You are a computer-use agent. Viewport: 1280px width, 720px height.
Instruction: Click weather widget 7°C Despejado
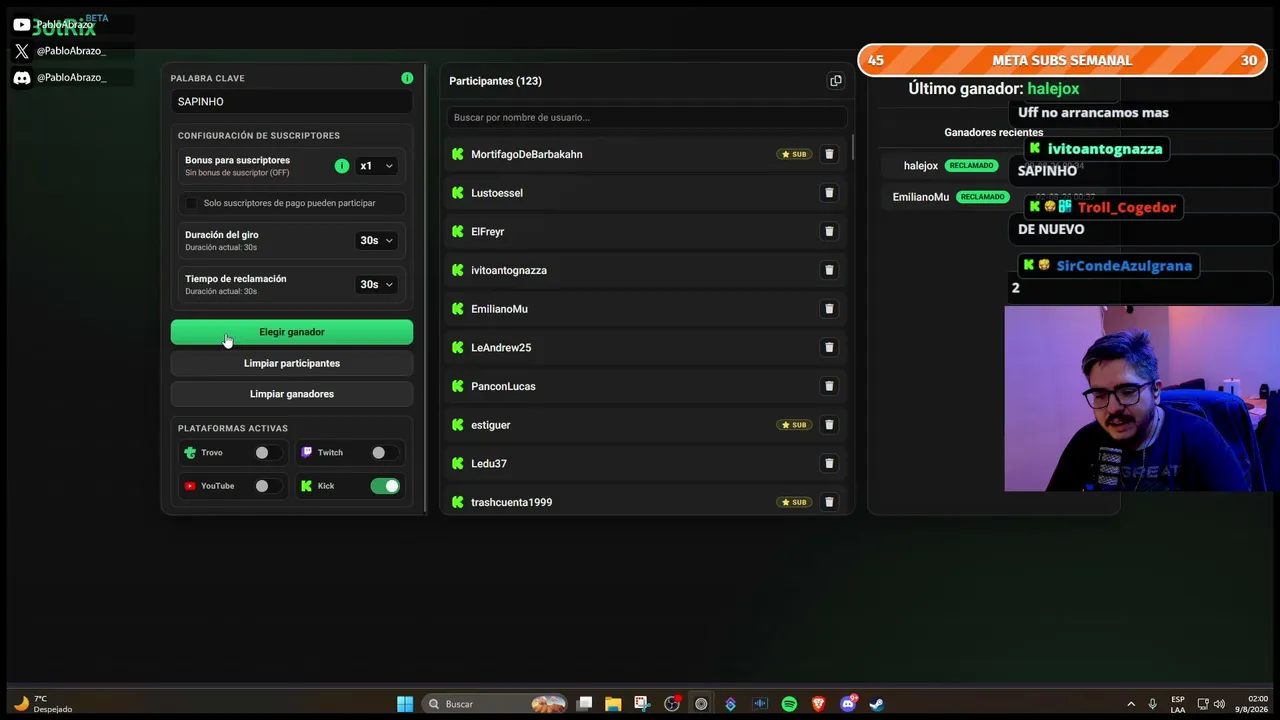42,704
